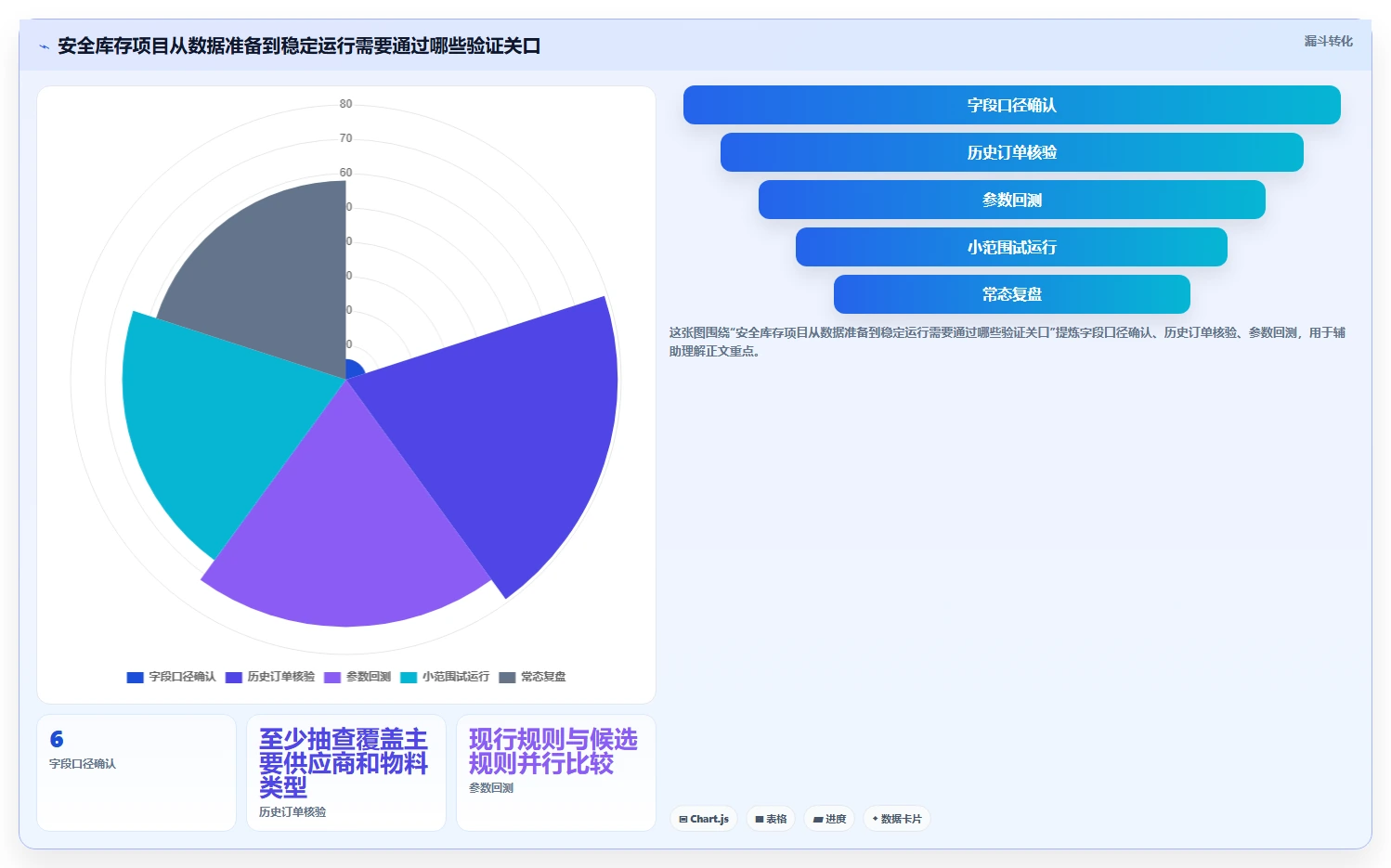Click the small blue 字段口径确认 chart segment
This screenshot has height=868, width=1391.
point(354,370)
